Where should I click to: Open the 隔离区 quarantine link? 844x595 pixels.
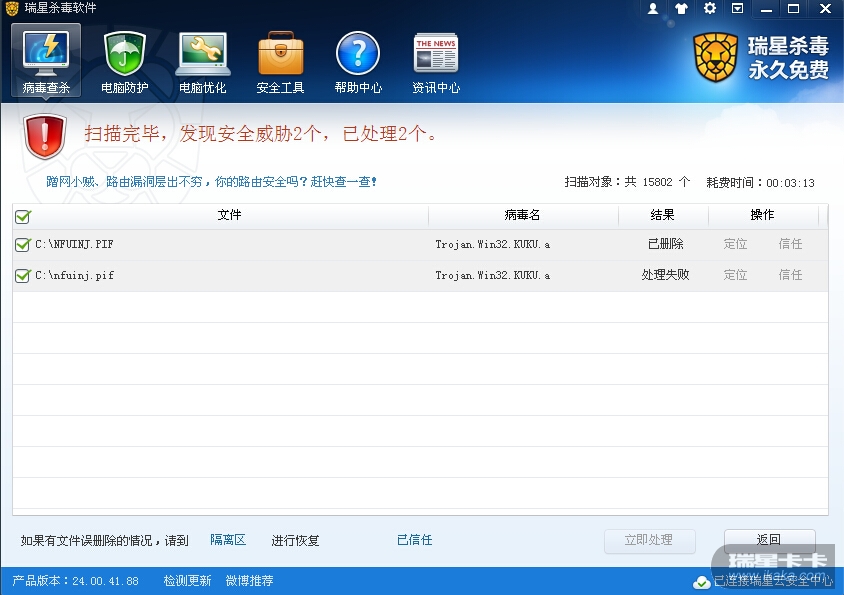tap(228, 540)
